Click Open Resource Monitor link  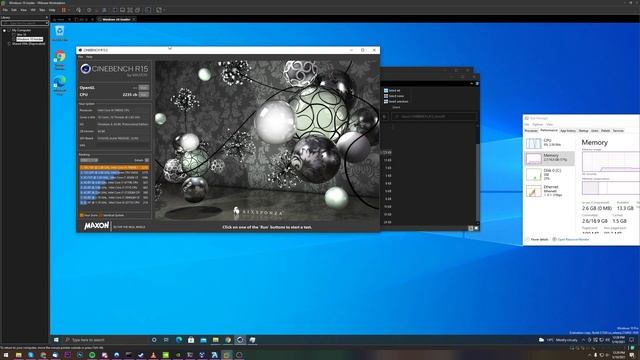pos(573,239)
